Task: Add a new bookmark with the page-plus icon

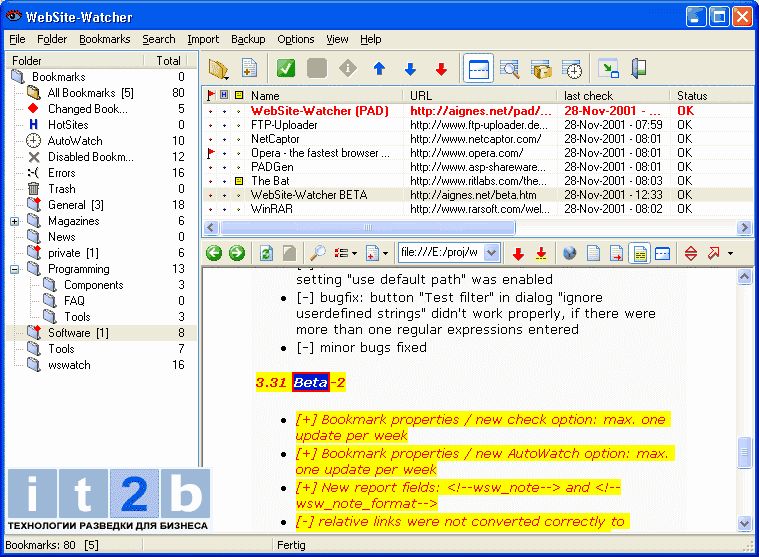Action: pos(249,69)
